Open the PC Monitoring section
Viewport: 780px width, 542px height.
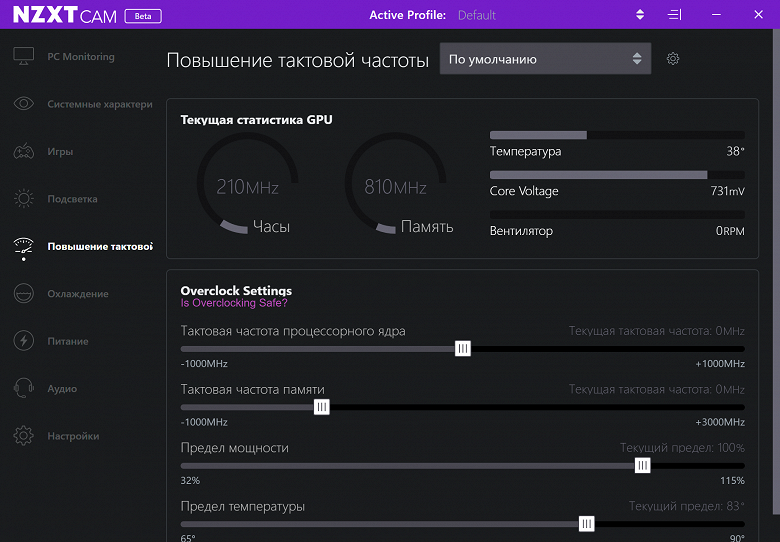coord(80,57)
